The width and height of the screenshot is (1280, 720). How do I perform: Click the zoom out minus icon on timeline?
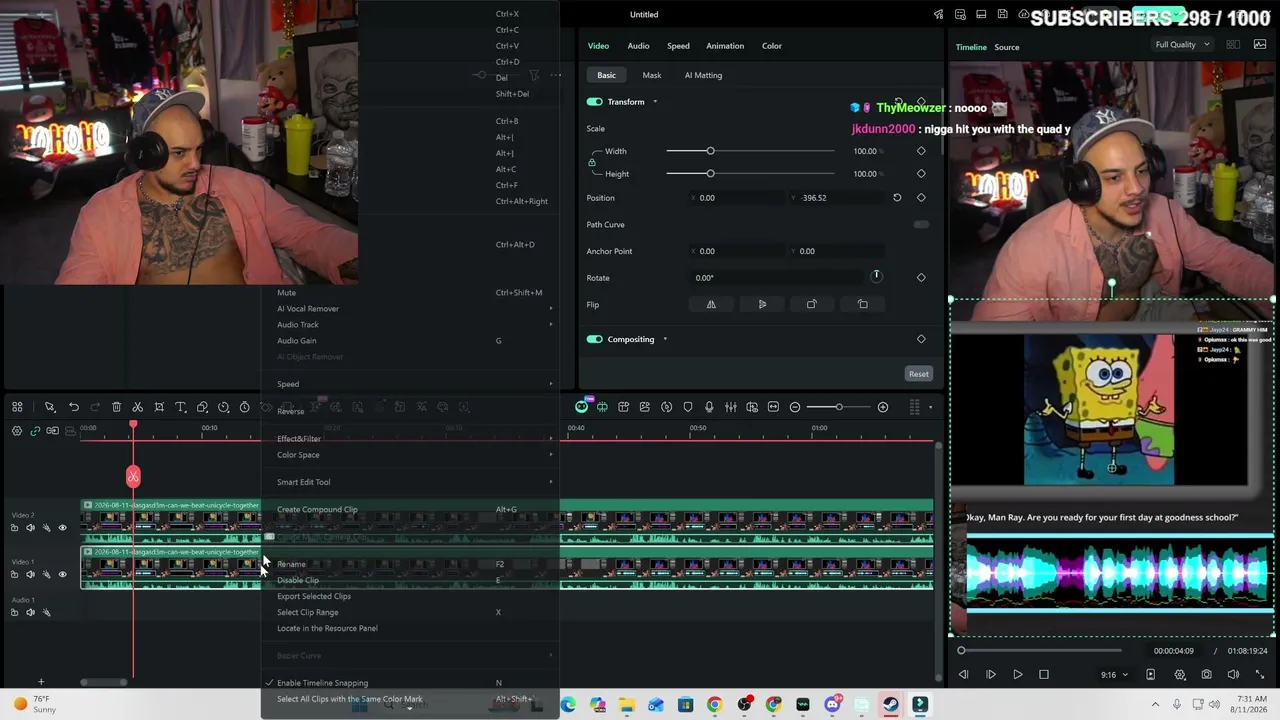(x=795, y=407)
